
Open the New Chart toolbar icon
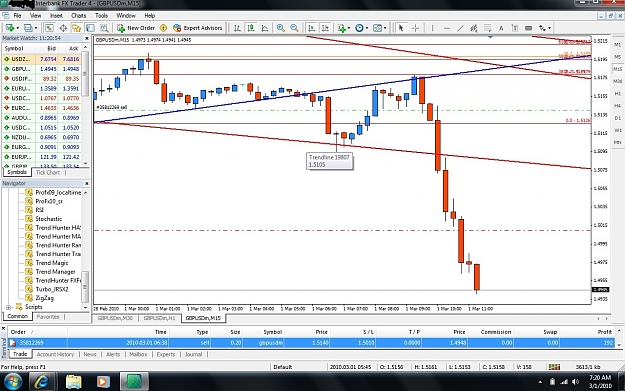tap(9, 28)
